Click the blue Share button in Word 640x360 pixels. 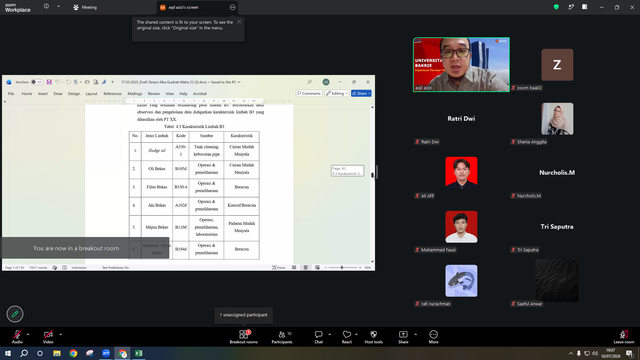click(x=361, y=93)
